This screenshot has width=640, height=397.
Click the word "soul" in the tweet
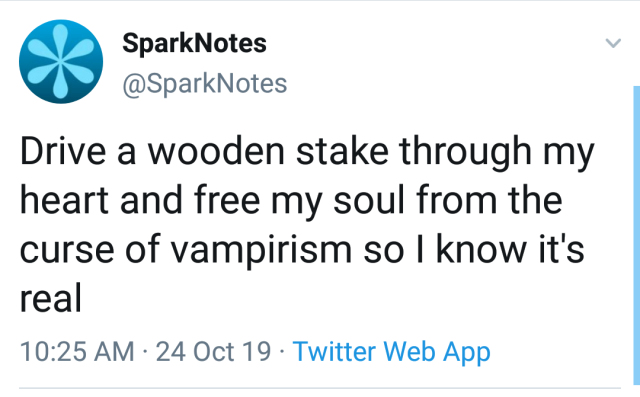[x=369, y=200]
